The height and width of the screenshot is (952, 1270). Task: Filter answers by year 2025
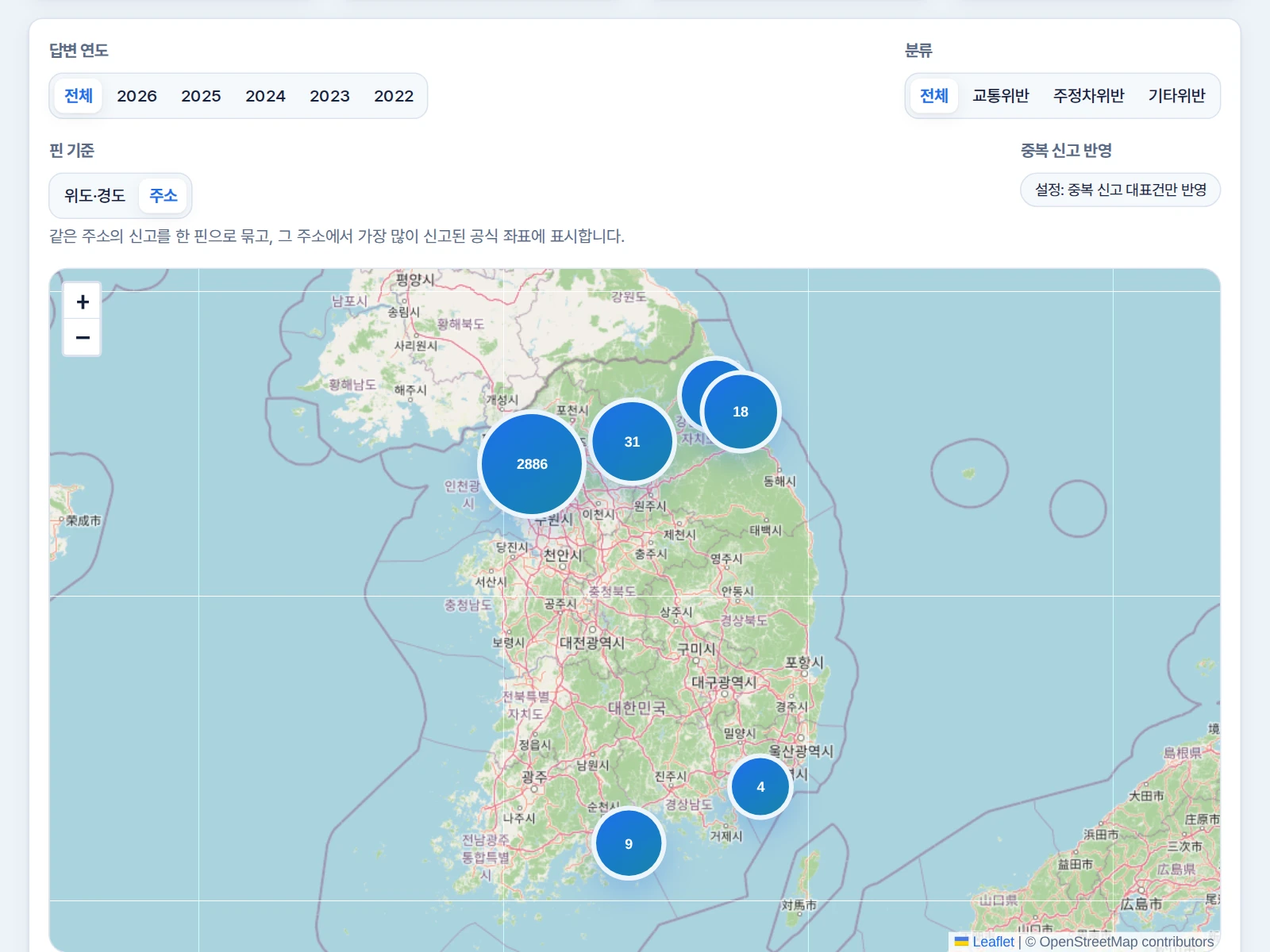[201, 96]
